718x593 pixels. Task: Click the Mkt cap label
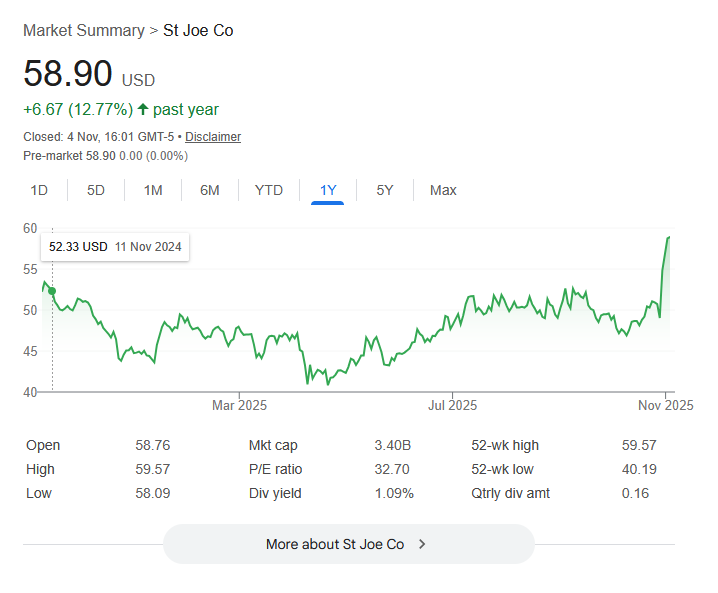(273, 445)
